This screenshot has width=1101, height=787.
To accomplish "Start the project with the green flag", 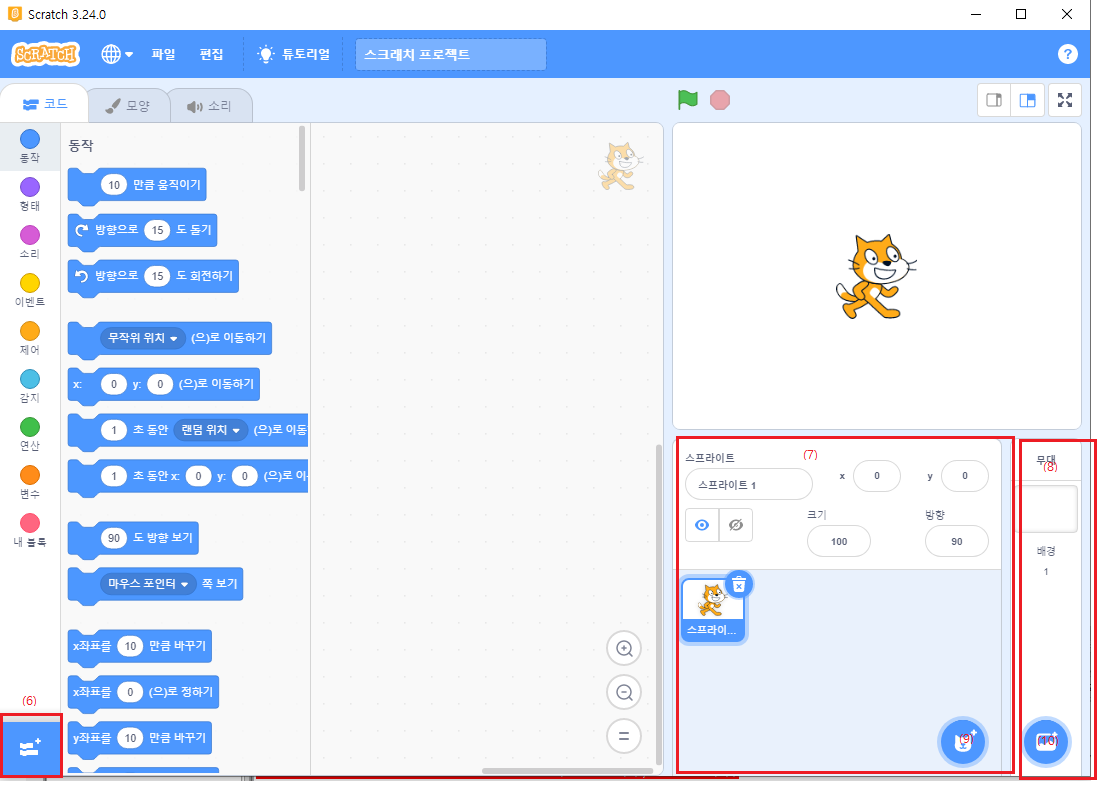I will tap(687, 100).
